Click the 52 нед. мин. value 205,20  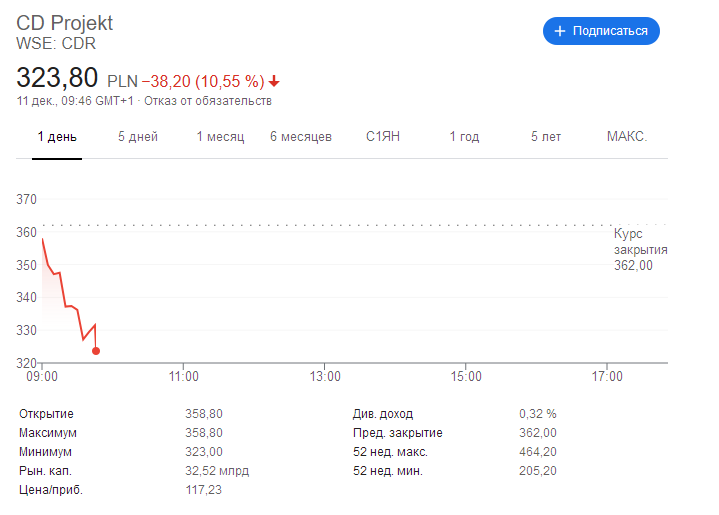[537, 471]
